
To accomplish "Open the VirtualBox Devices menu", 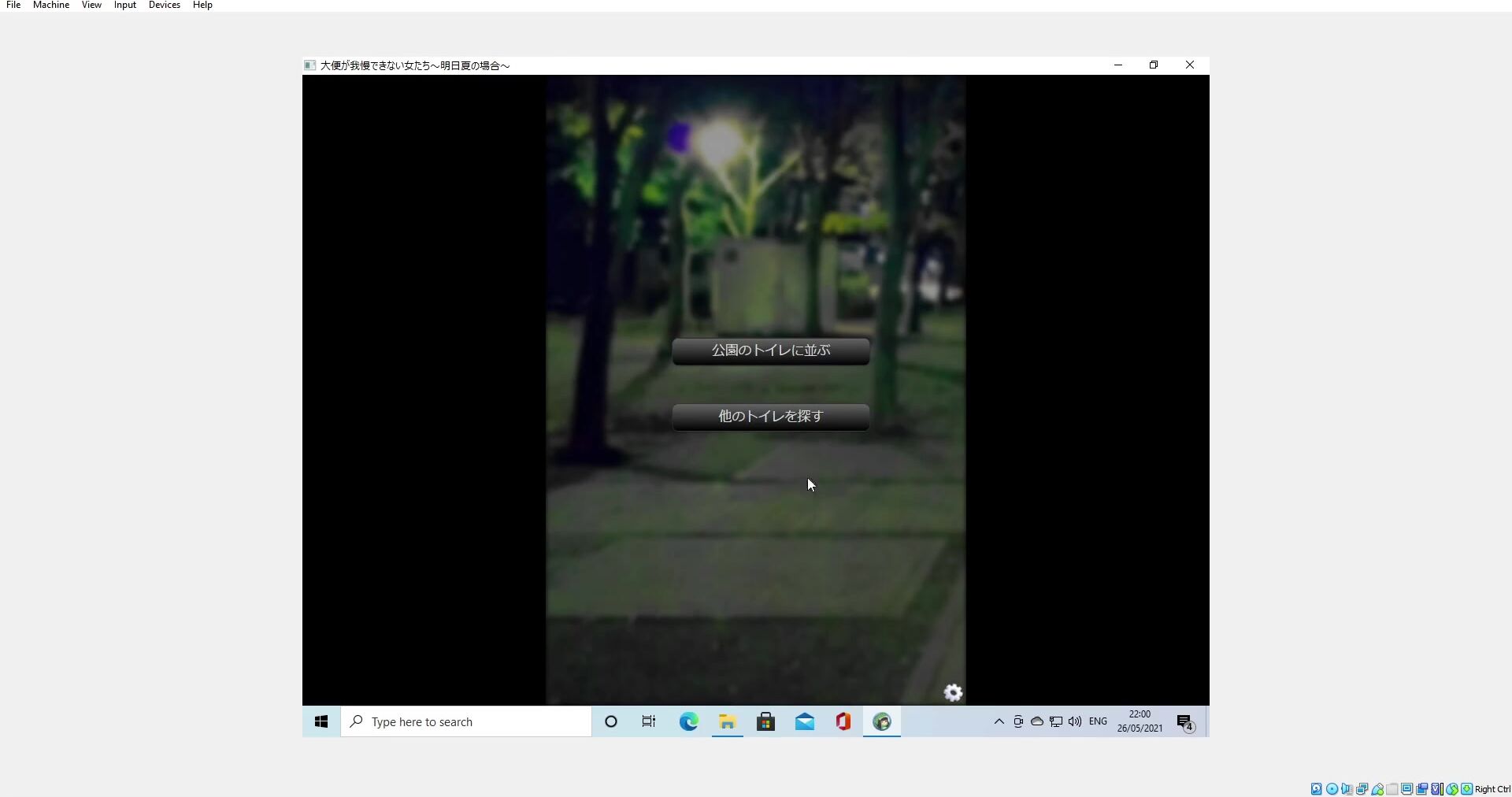I will (164, 6).
